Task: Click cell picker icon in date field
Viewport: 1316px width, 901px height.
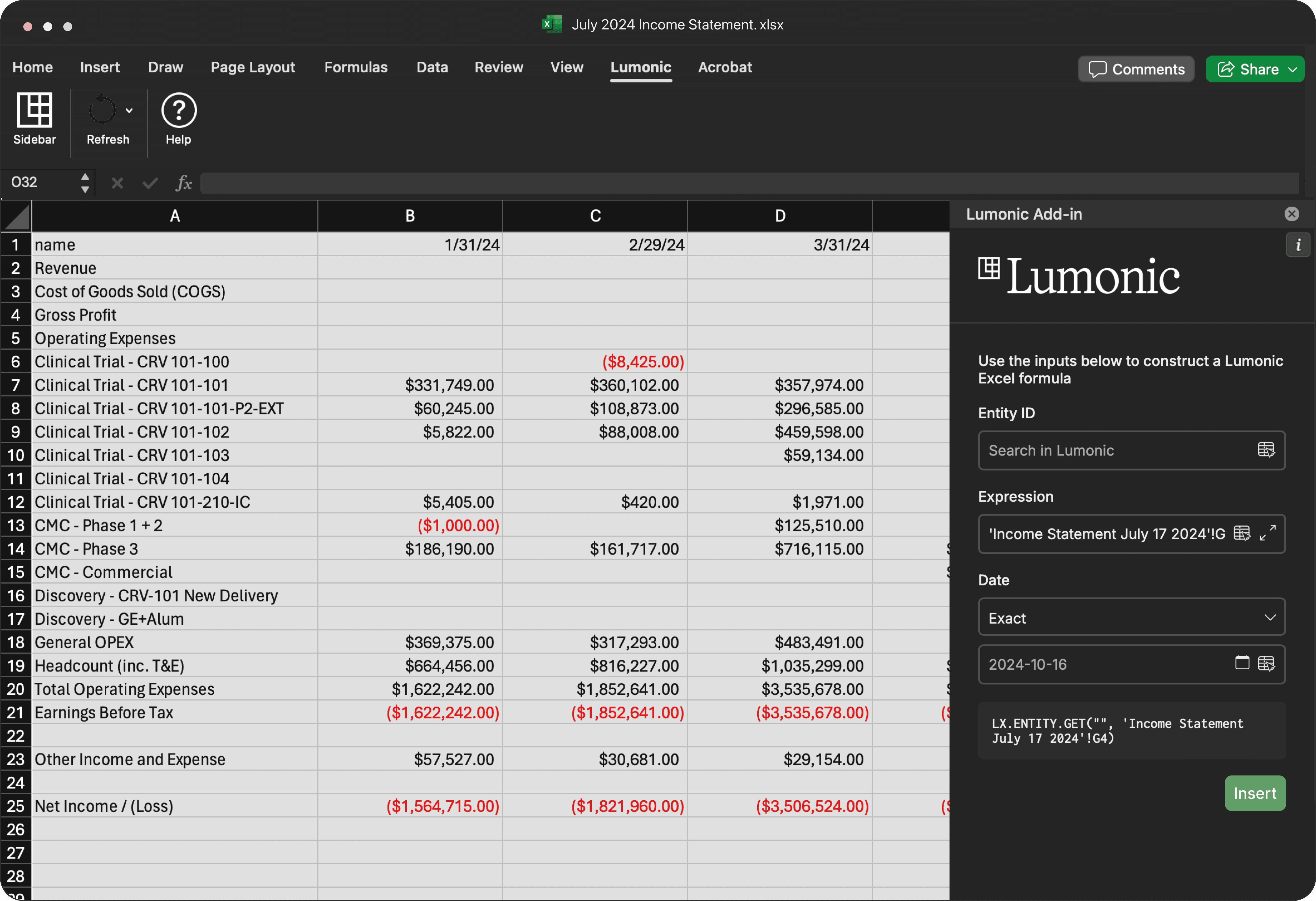Action: 1266,664
